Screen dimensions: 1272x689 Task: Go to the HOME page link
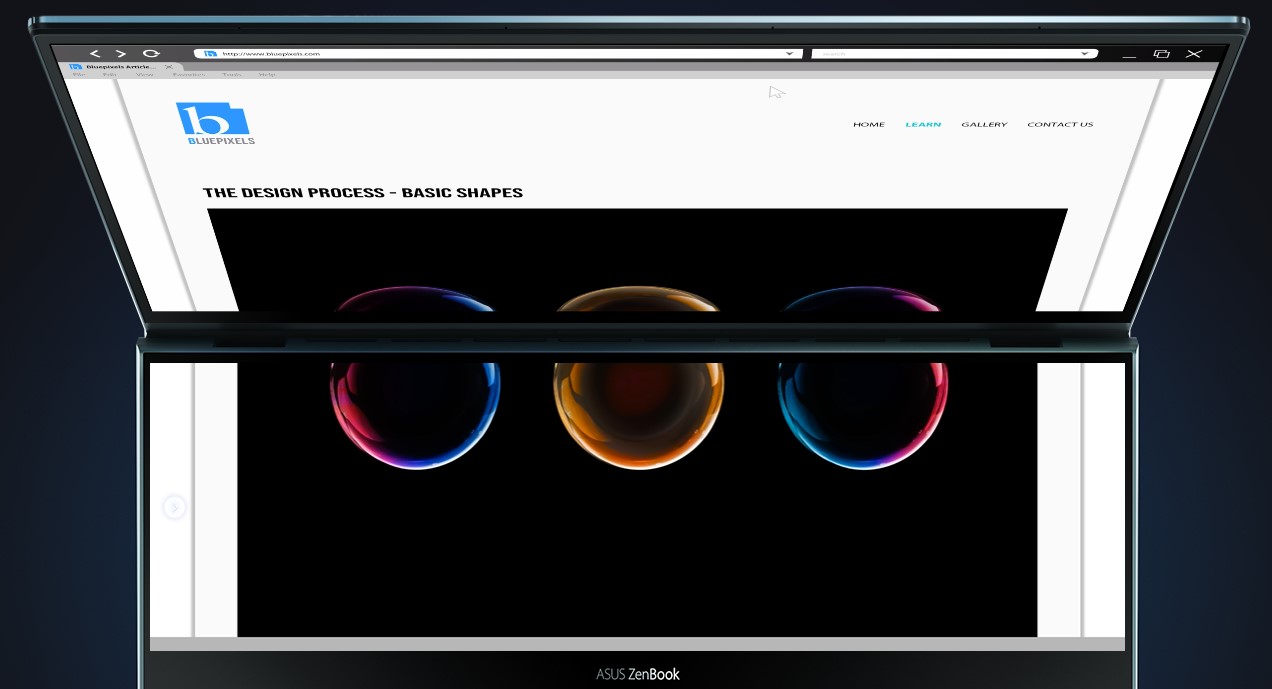coord(868,125)
